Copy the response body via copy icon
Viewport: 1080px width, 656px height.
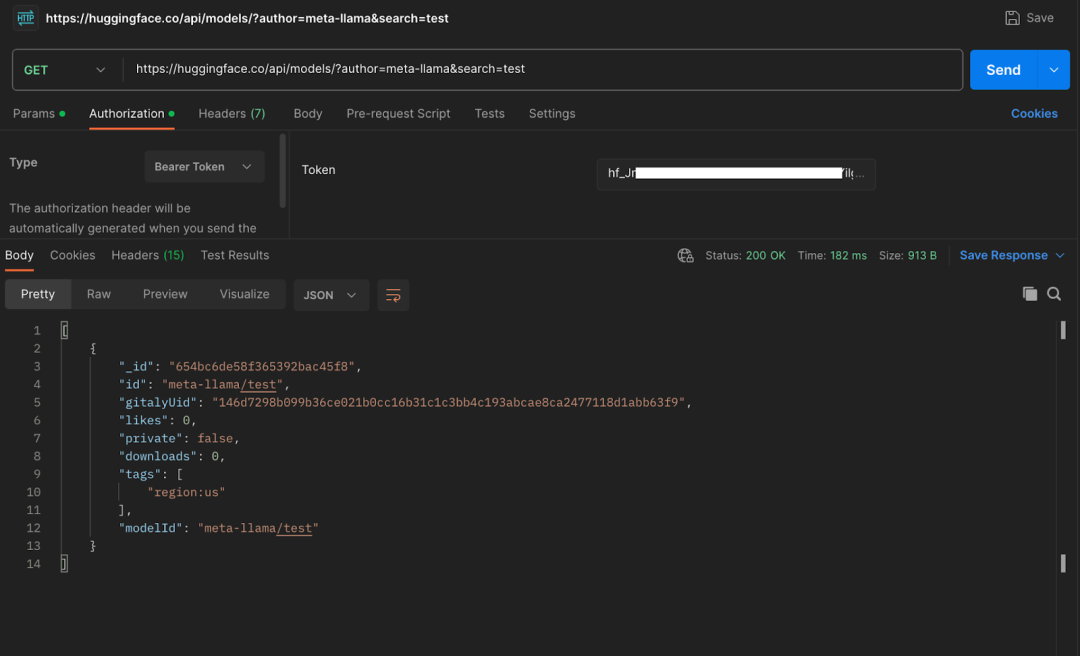pyautogui.click(x=1030, y=294)
